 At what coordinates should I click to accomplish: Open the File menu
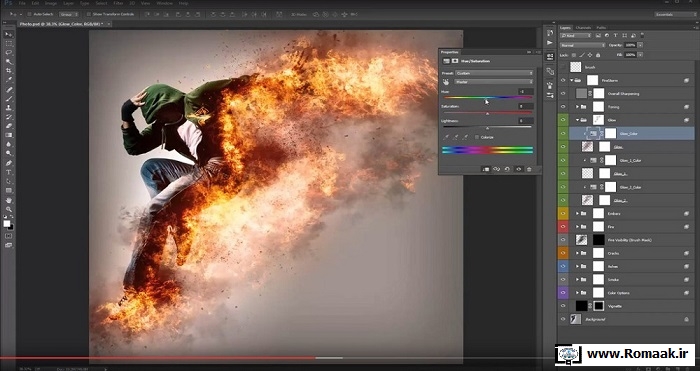[x=22, y=3]
